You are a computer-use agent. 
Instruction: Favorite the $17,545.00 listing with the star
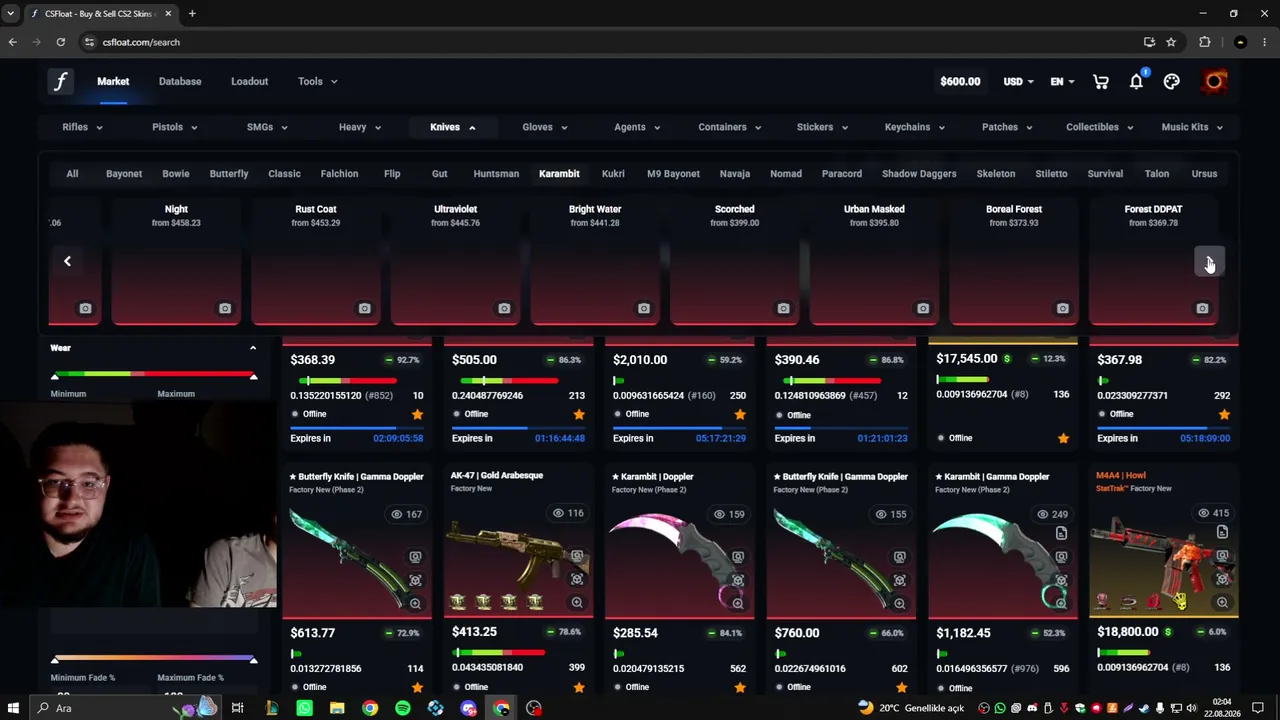tap(1063, 438)
